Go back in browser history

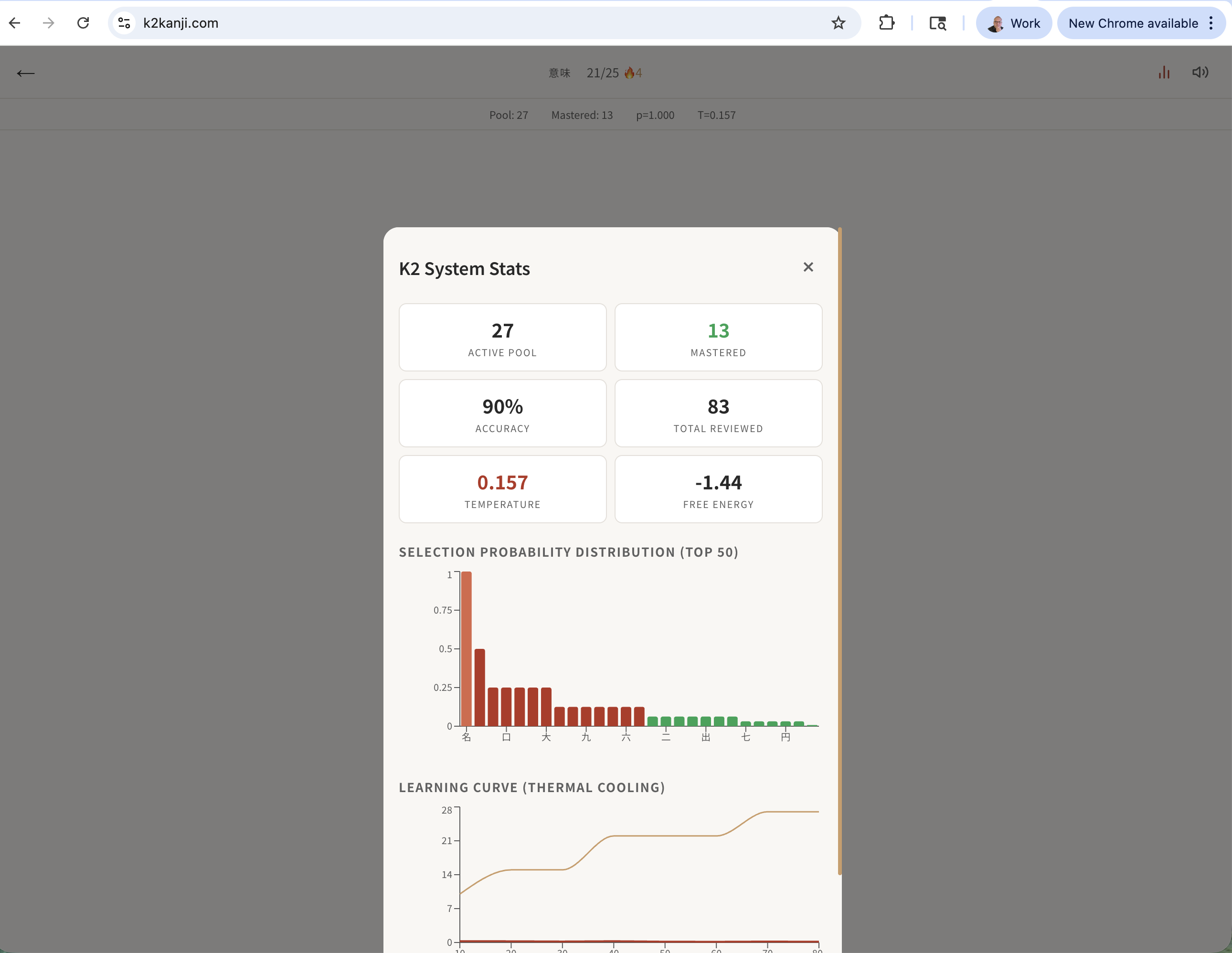[x=15, y=23]
